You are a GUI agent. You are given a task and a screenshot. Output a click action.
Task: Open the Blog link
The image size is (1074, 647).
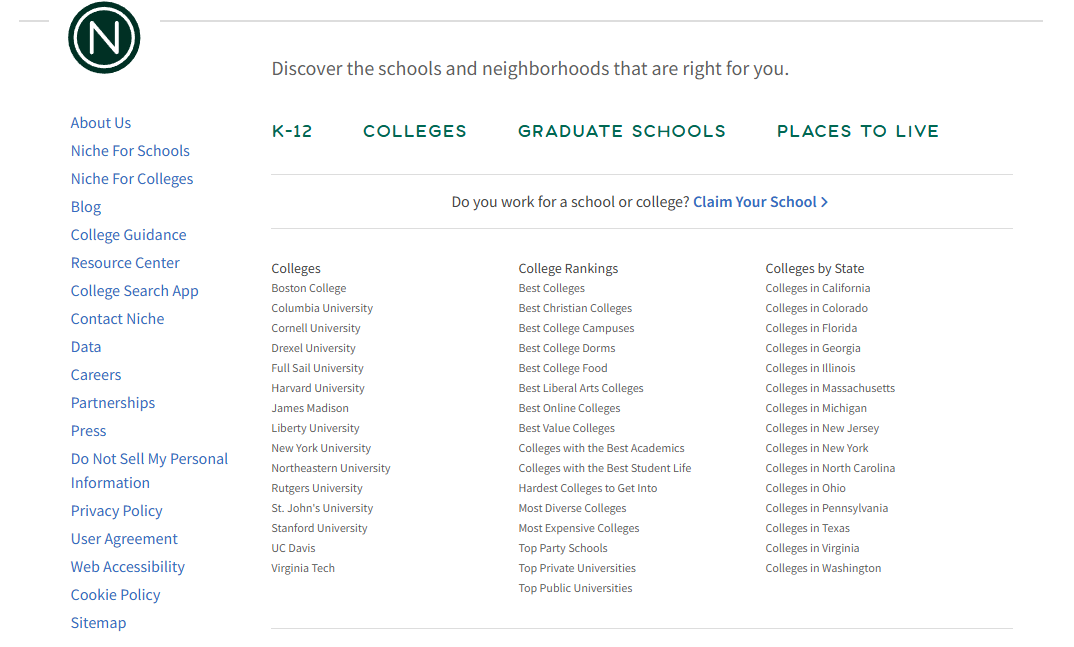(86, 207)
